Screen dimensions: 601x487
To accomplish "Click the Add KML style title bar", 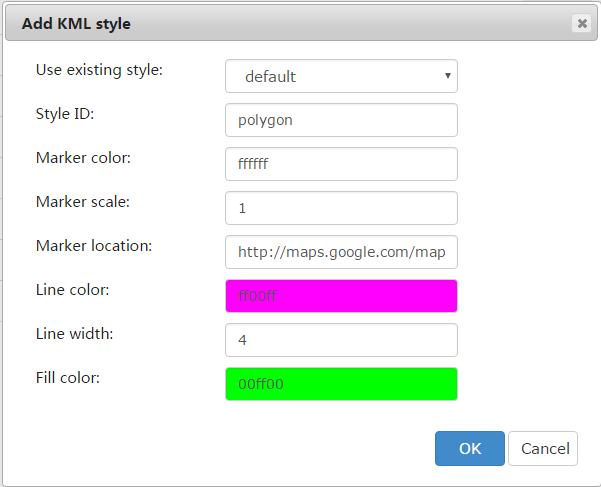I will tap(280, 23).
